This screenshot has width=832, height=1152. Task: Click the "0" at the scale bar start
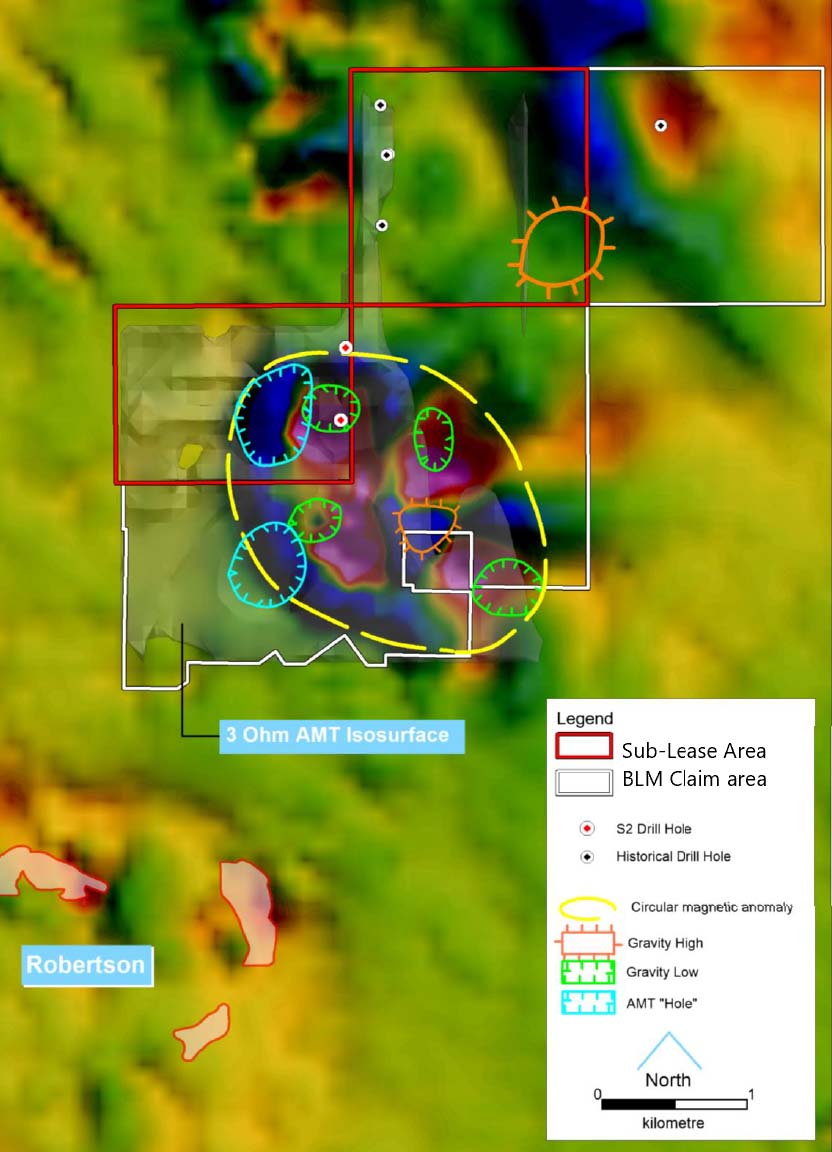coord(598,1094)
